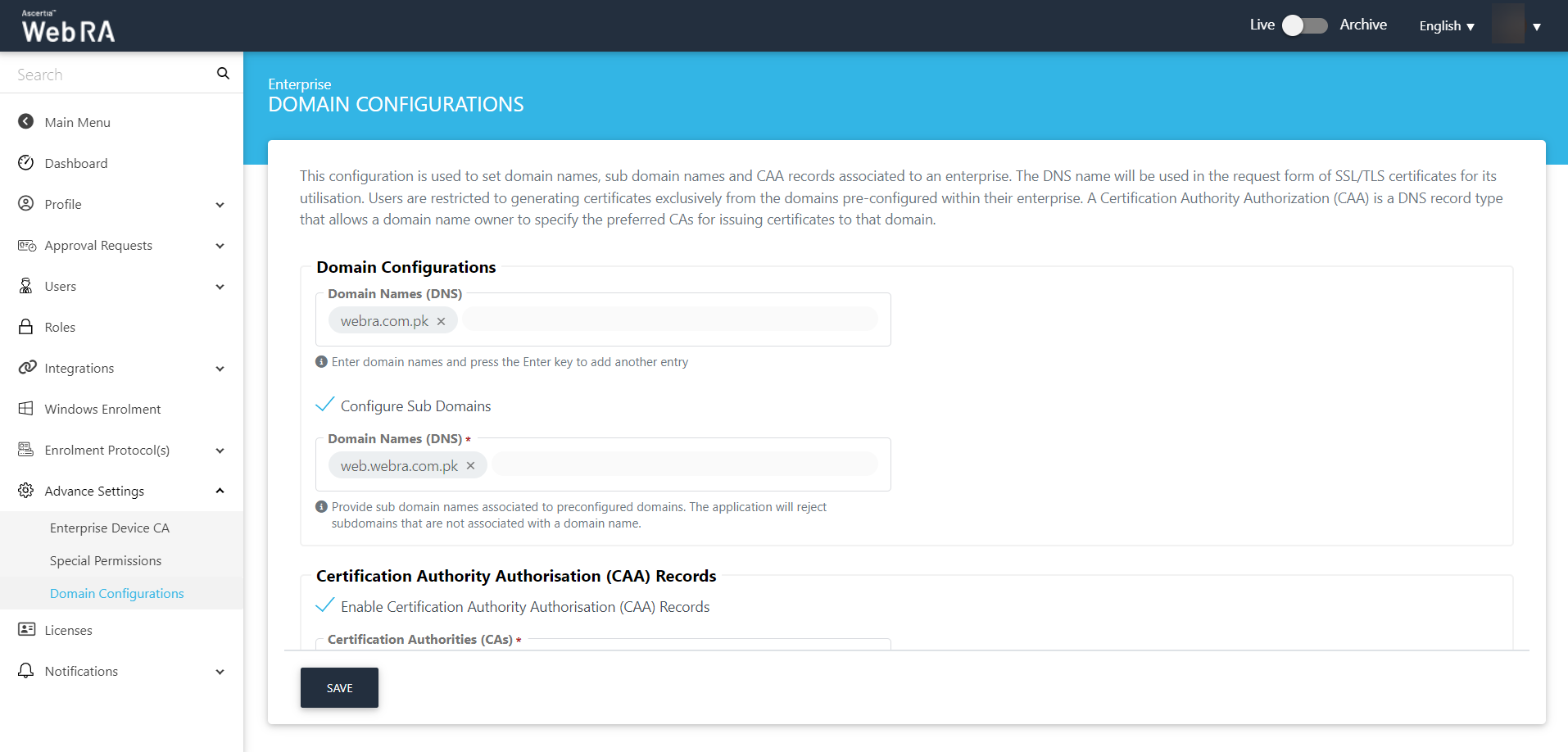
Task: Open Special Permissions submenu item
Action: [x=106, y=561]
